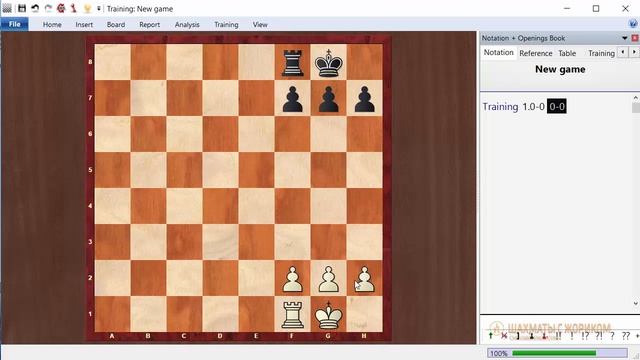This screenshot has width=640, height=360.
Task: Click the green up-arrow promote variation icon
Action: pyautogui.click(x=490, y=336)
